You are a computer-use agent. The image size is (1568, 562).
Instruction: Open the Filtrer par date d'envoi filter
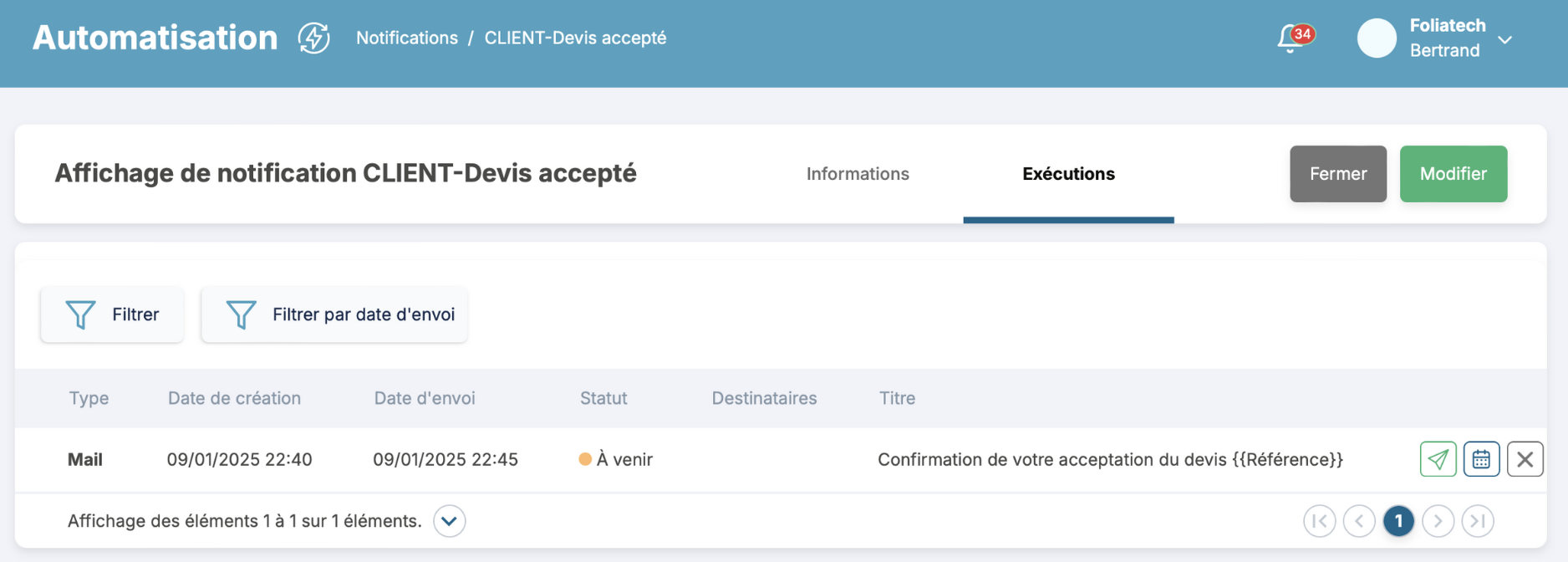tap(334, 314)
